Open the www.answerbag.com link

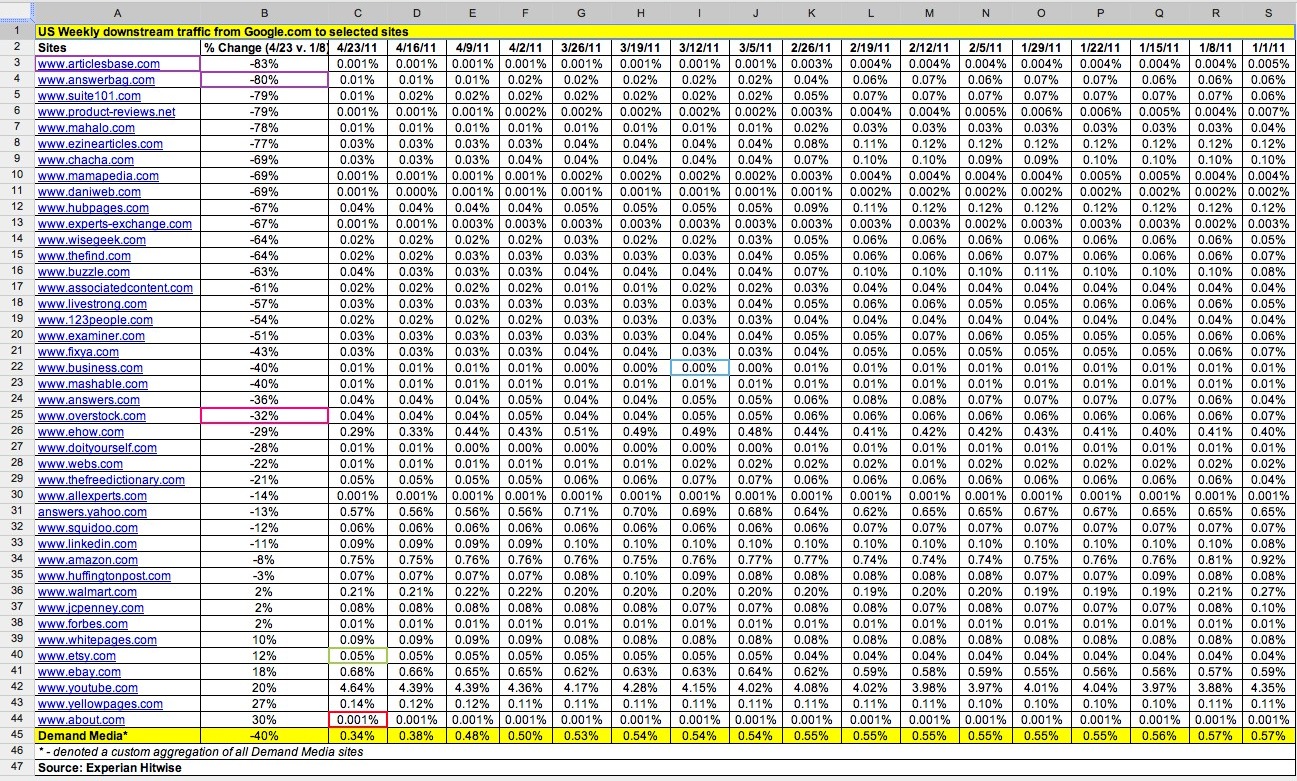[96, 80]
